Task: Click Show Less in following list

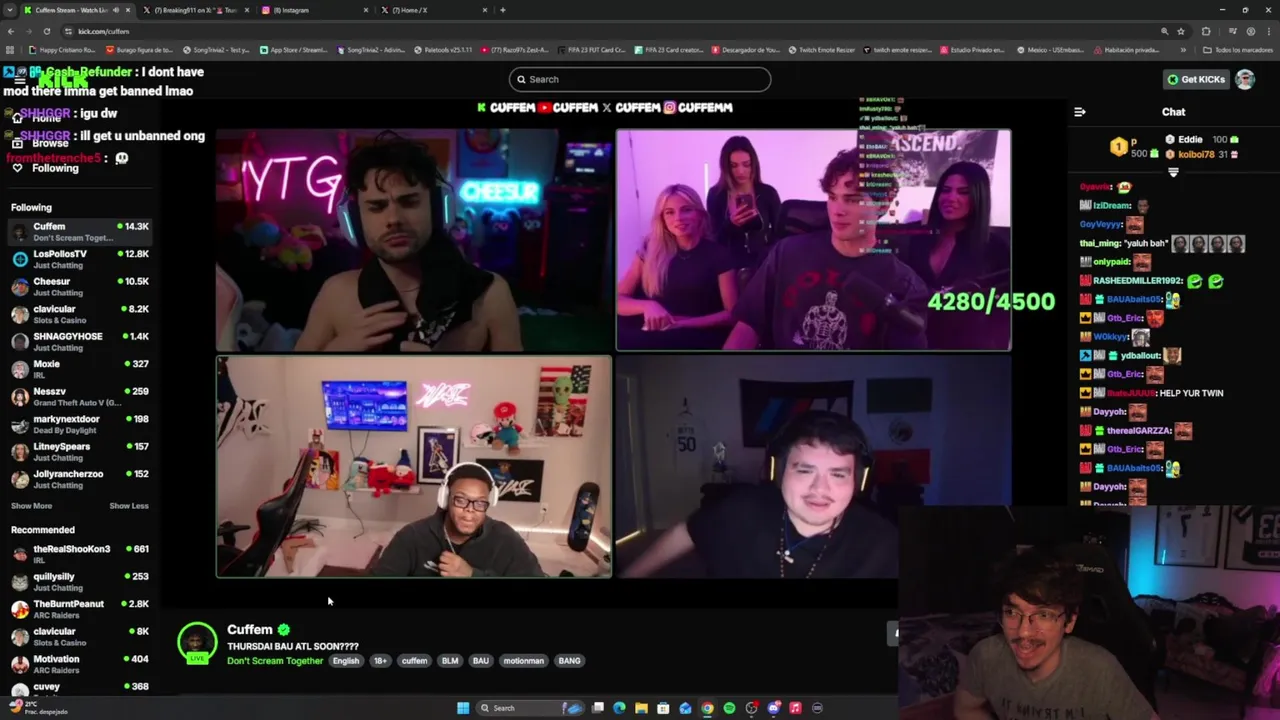Action: tap(129, 506)
